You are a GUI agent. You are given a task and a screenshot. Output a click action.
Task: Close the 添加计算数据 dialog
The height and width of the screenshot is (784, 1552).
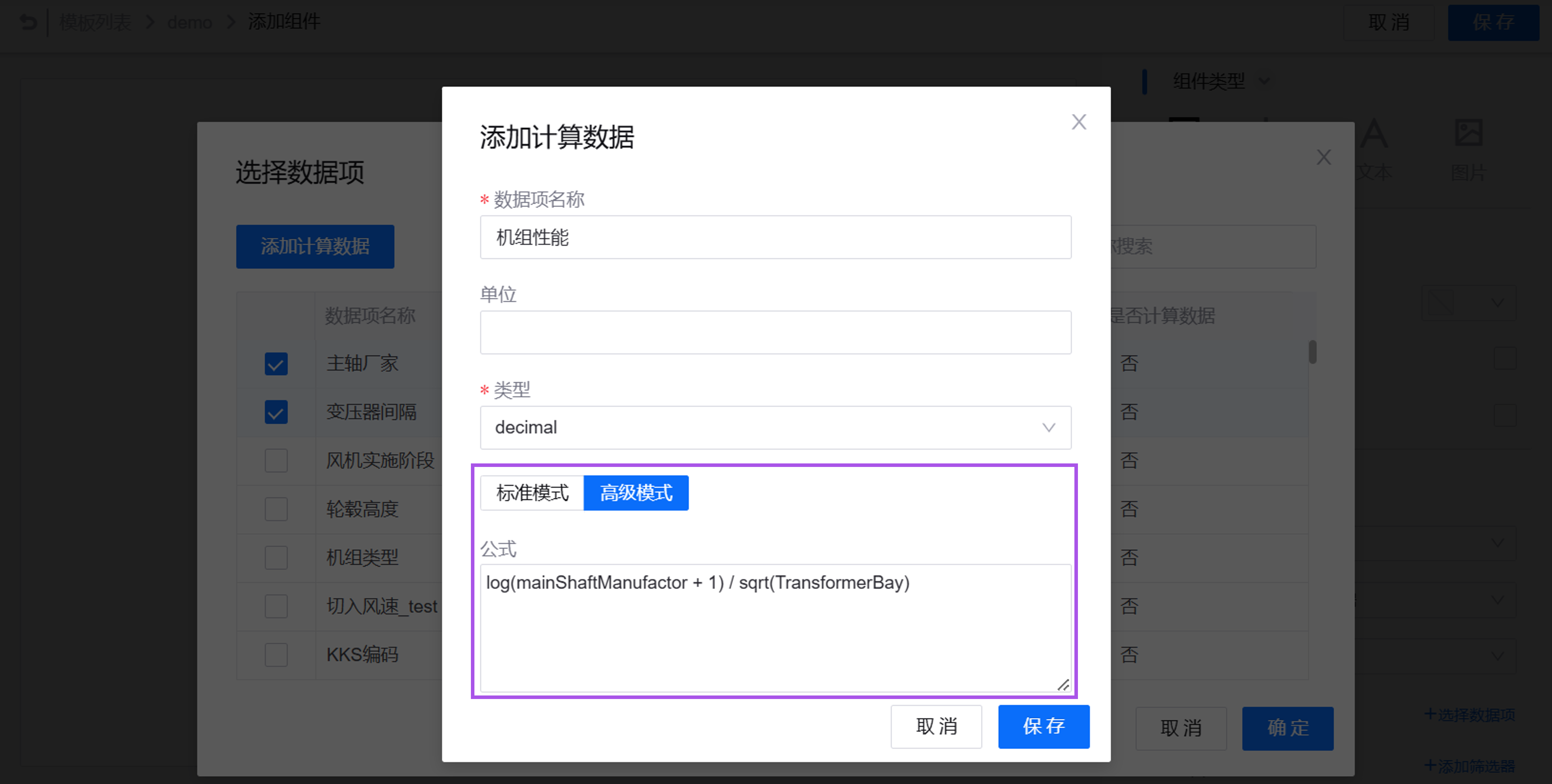[1078, 122]
